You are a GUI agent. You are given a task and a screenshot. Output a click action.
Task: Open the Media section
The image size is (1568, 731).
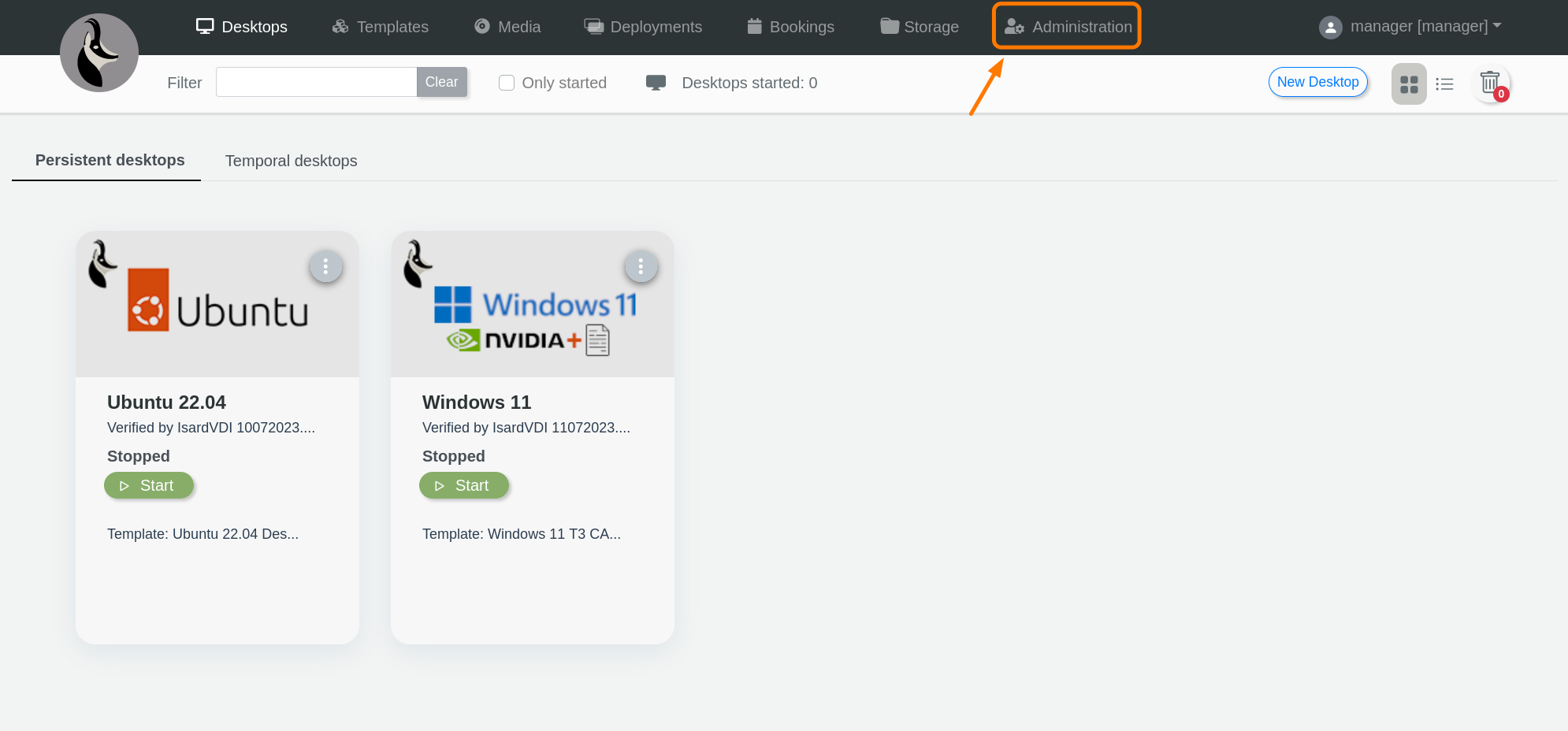(507, 27)
